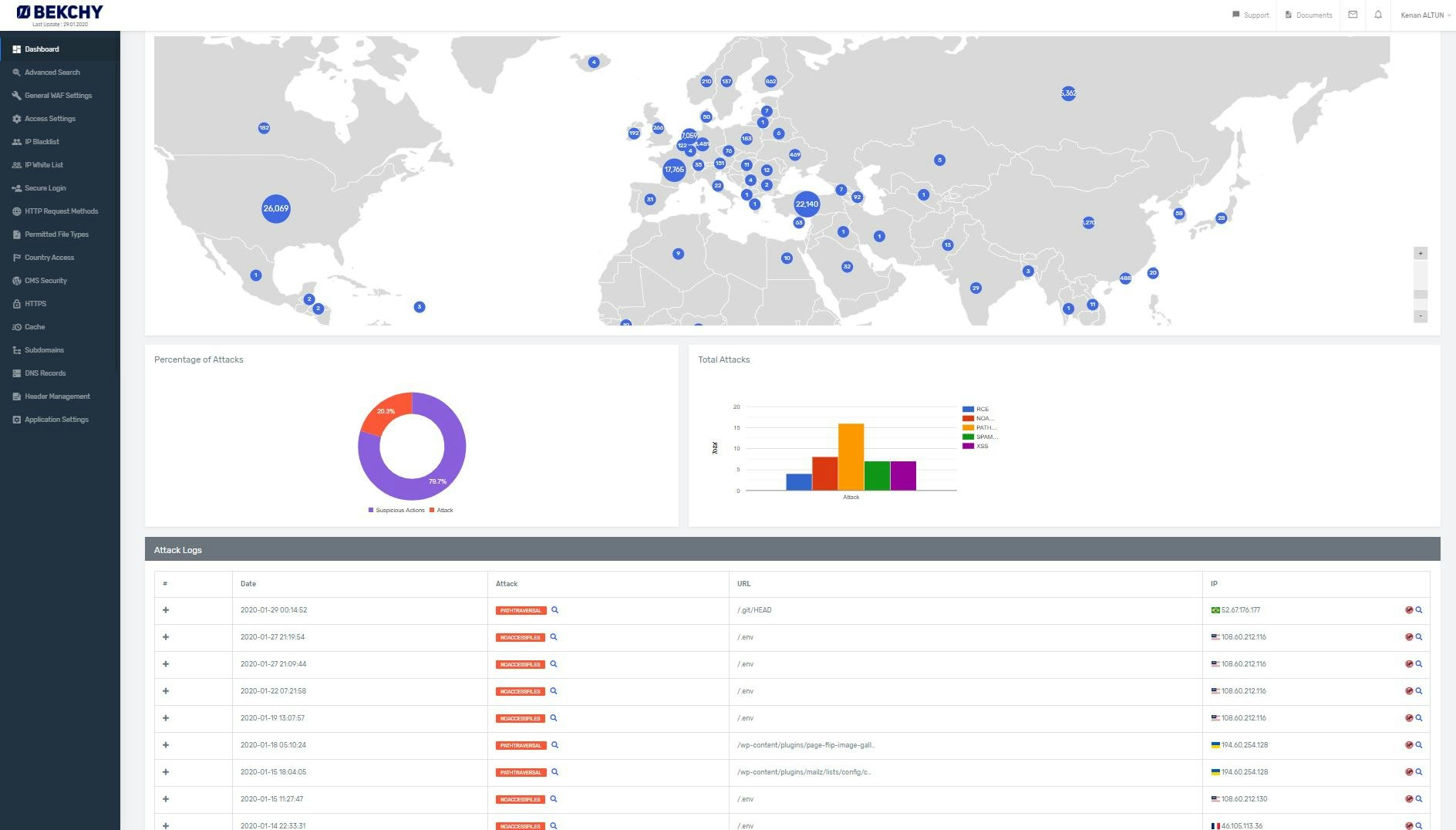The width and height of the screenshot is (1456, 830).
Task: Block IP 52.67.176.177 icon
Action: click(1409, 610)
